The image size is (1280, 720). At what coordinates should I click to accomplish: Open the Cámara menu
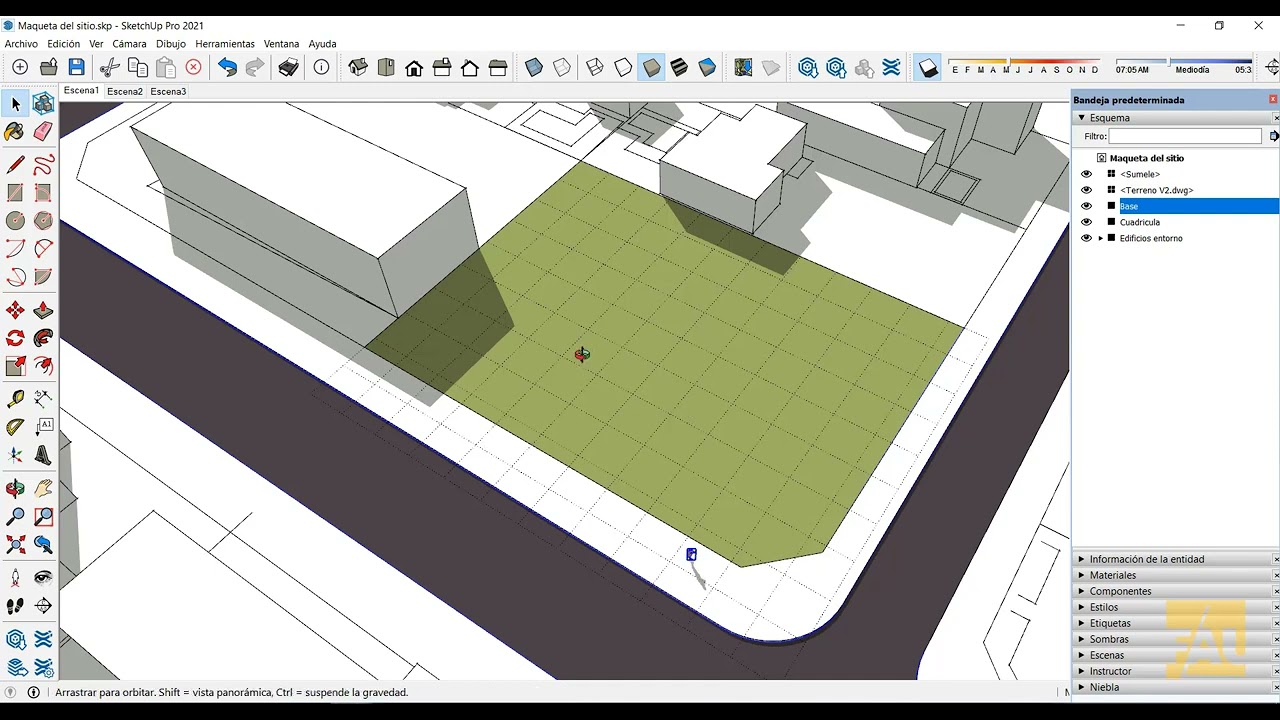click(x=129, y=44)
